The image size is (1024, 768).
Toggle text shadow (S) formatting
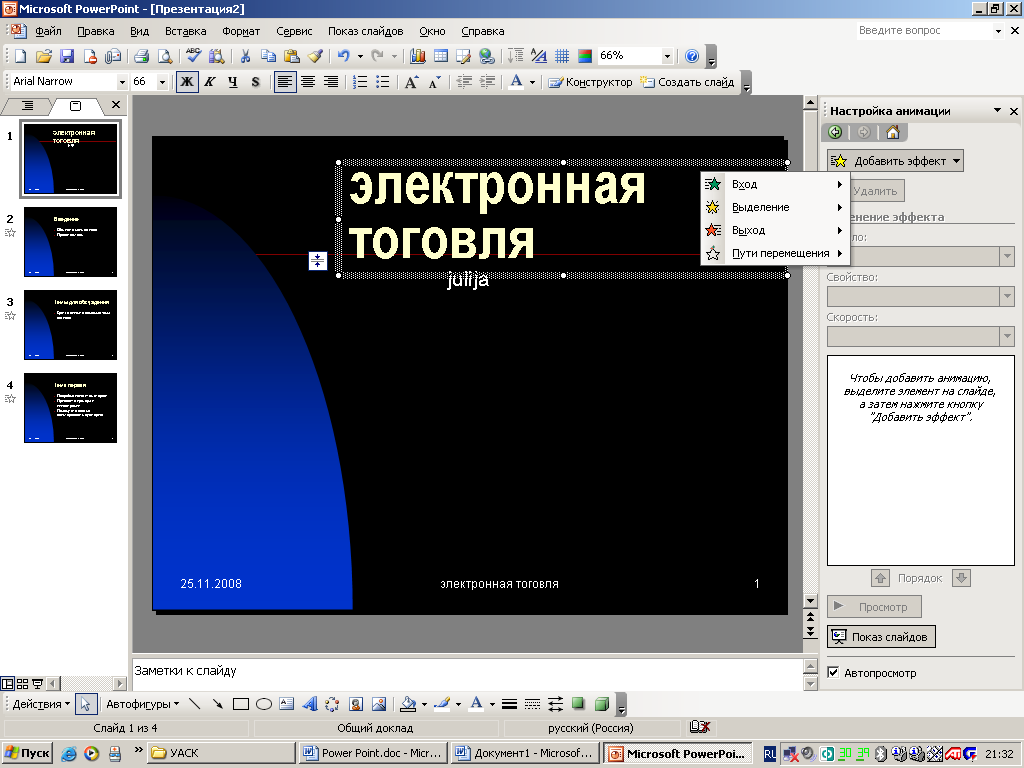[x=255, y=82]
